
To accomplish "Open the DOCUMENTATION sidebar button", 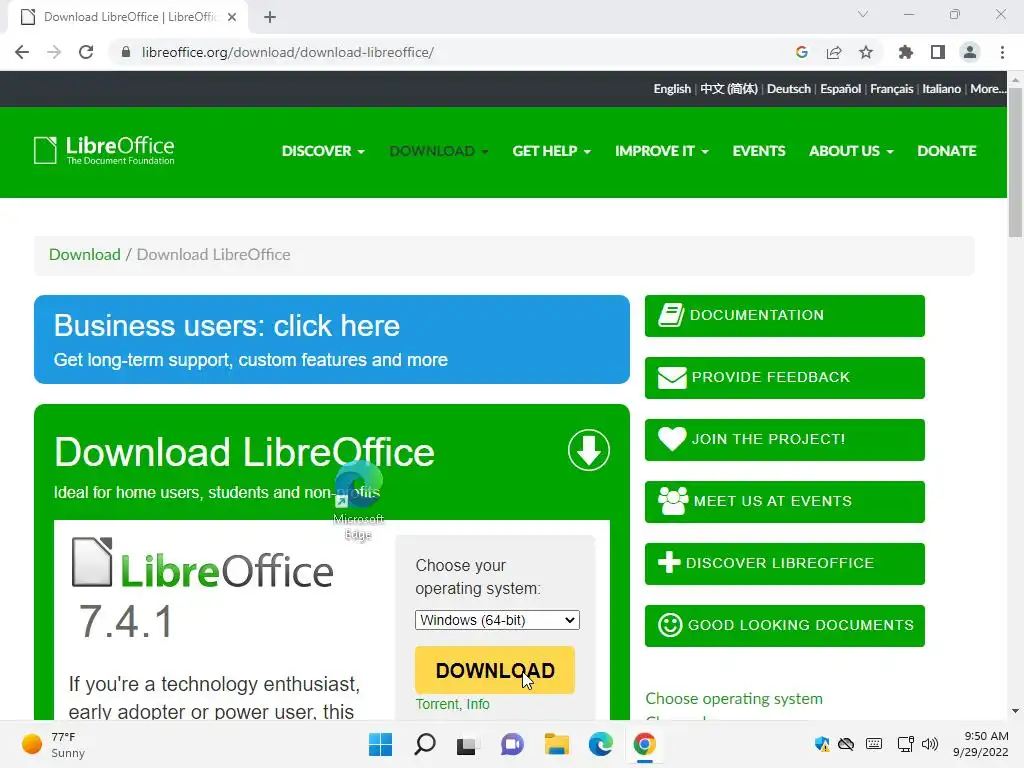I will tap(784, 315).
